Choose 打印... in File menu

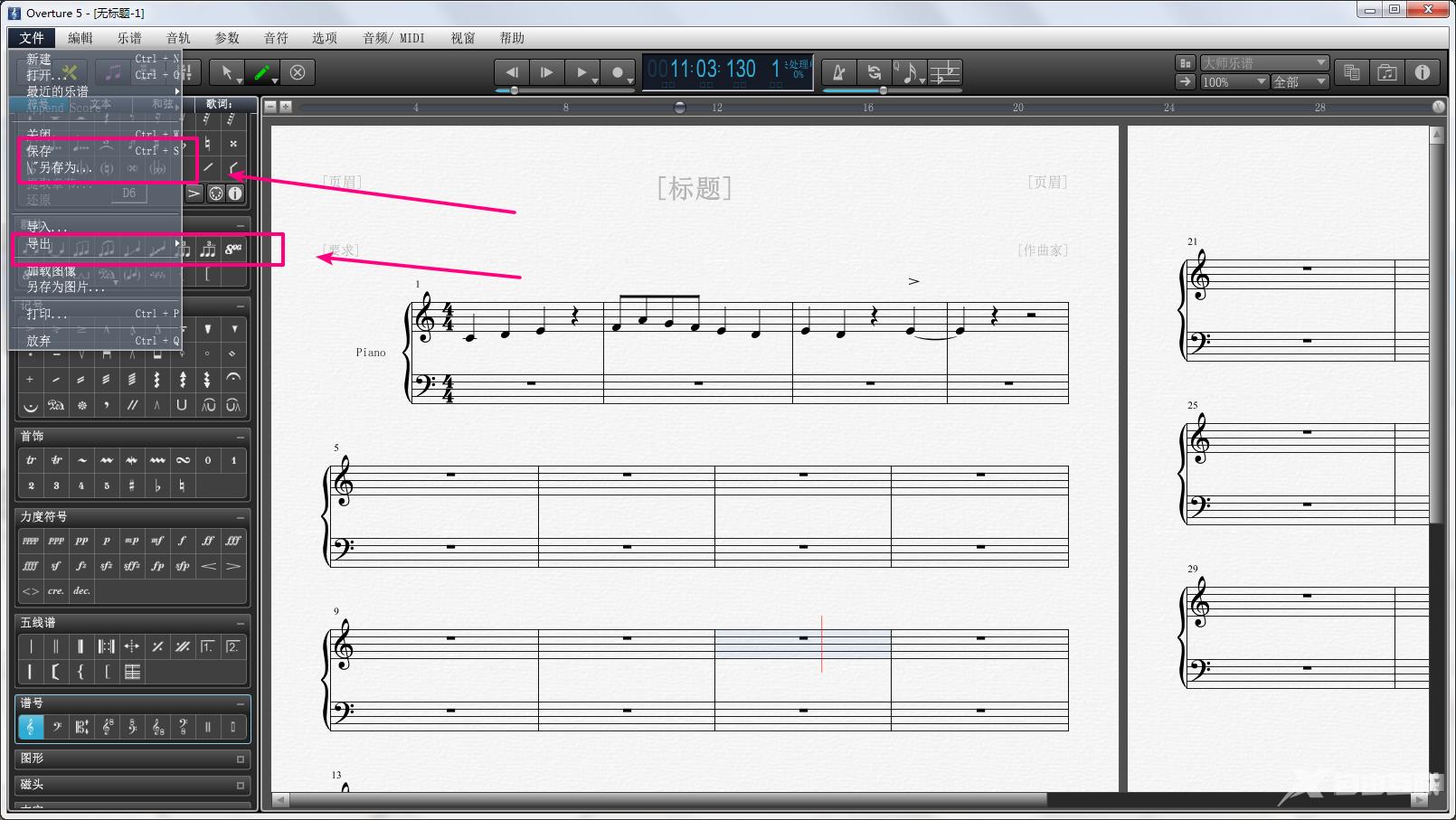tap(95, 314)
